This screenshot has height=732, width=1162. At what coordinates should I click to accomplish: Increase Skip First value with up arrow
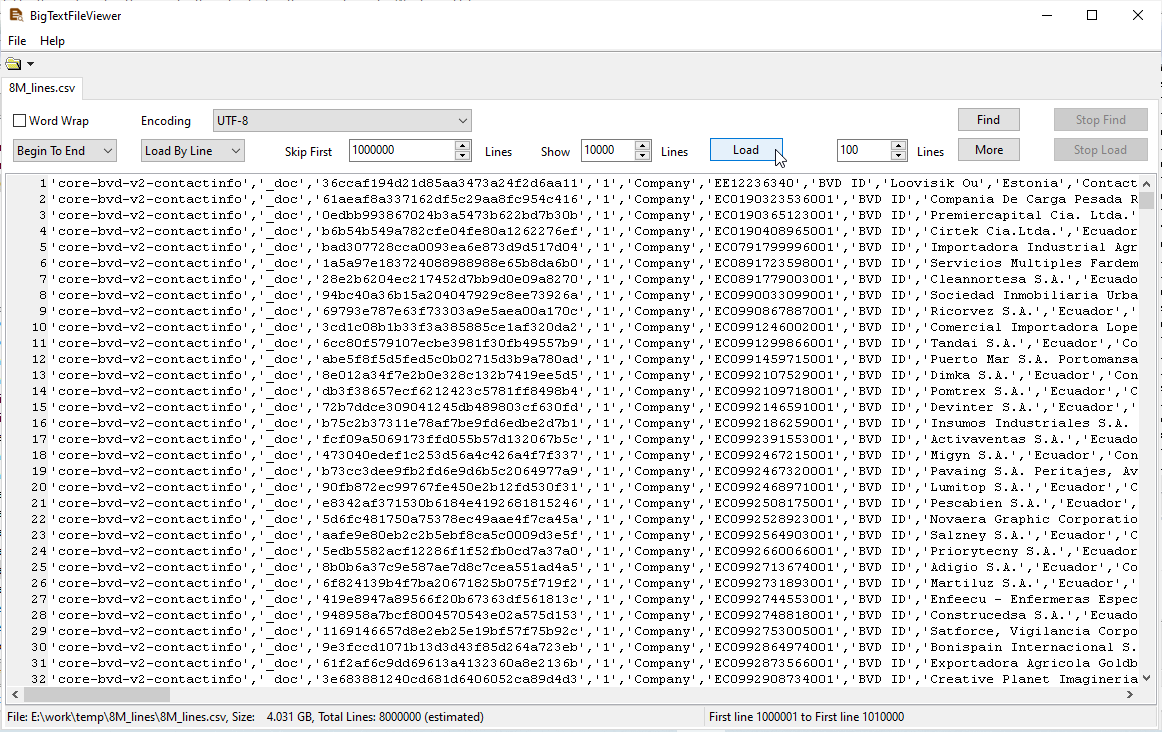(x=462, y=146)
